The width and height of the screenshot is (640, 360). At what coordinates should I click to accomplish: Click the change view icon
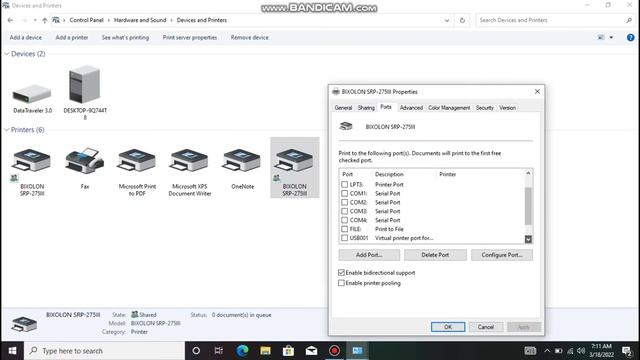(601, 38)
